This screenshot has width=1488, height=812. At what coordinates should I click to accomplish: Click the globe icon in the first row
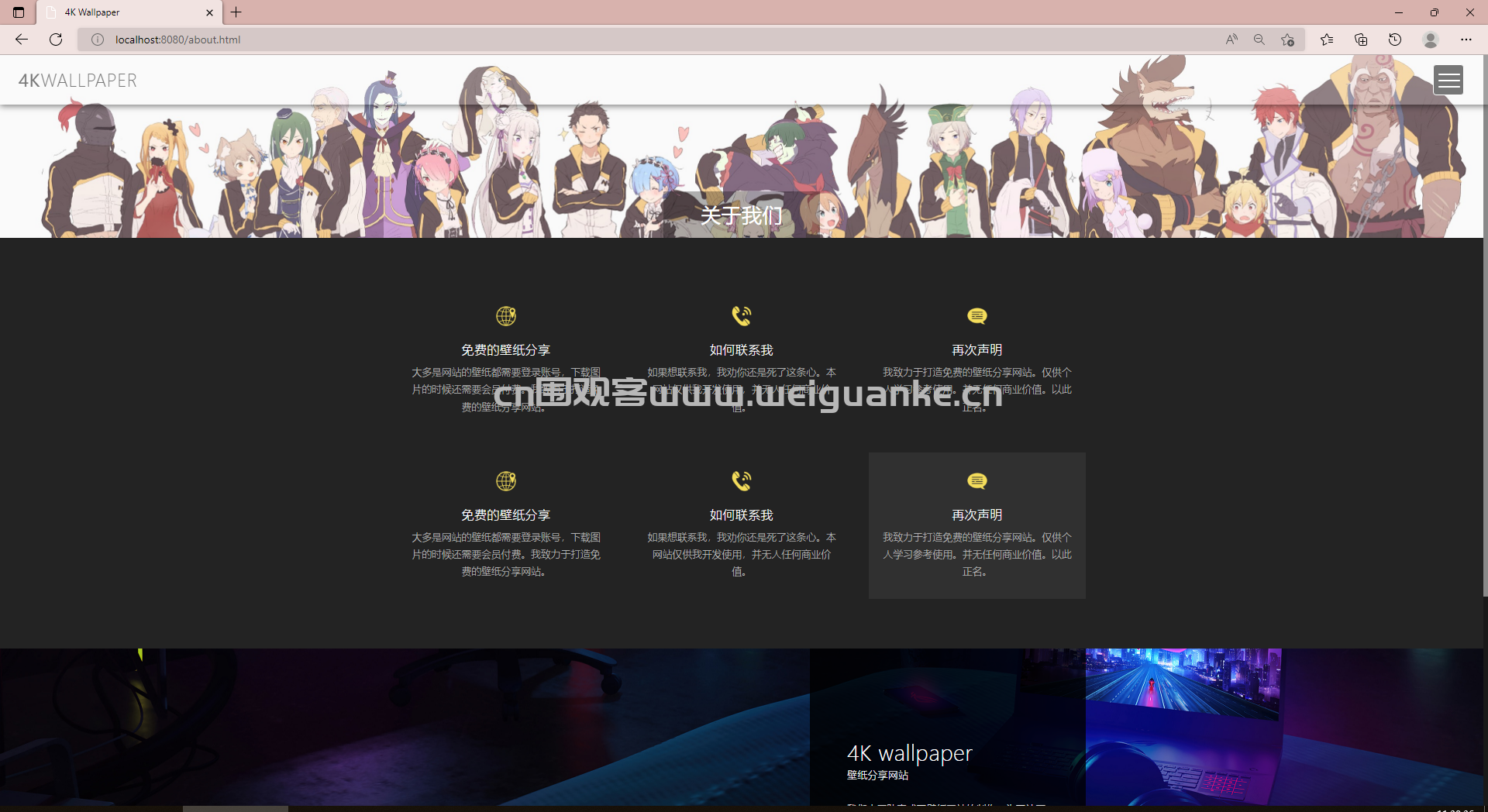click(x=506, y=316)
